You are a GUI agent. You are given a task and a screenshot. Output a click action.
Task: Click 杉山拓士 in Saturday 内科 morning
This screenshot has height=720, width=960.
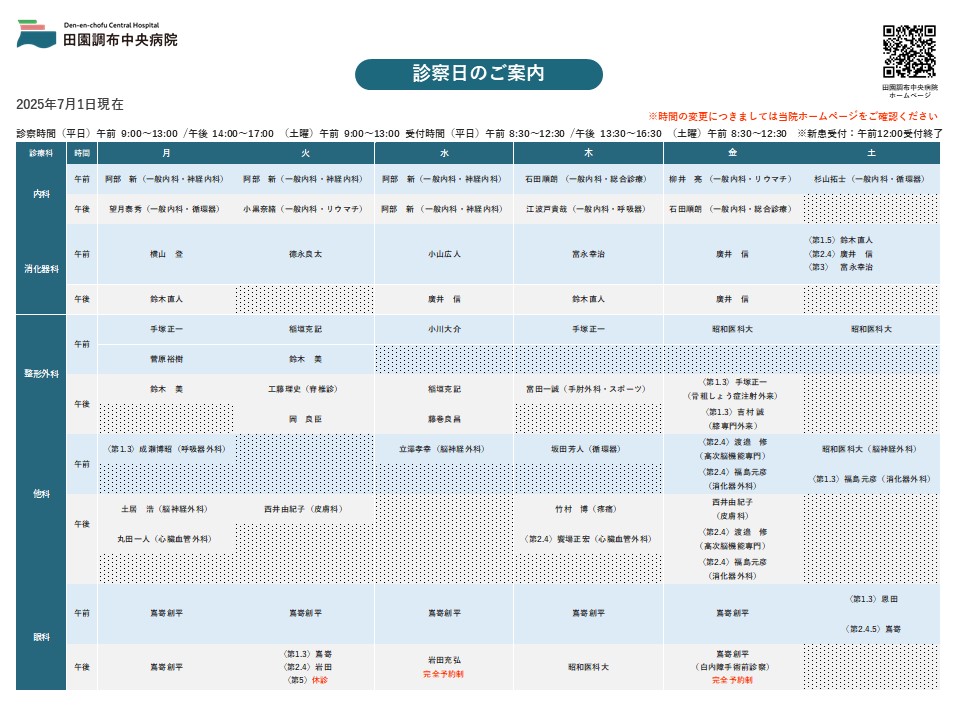[x=869, y=179]
